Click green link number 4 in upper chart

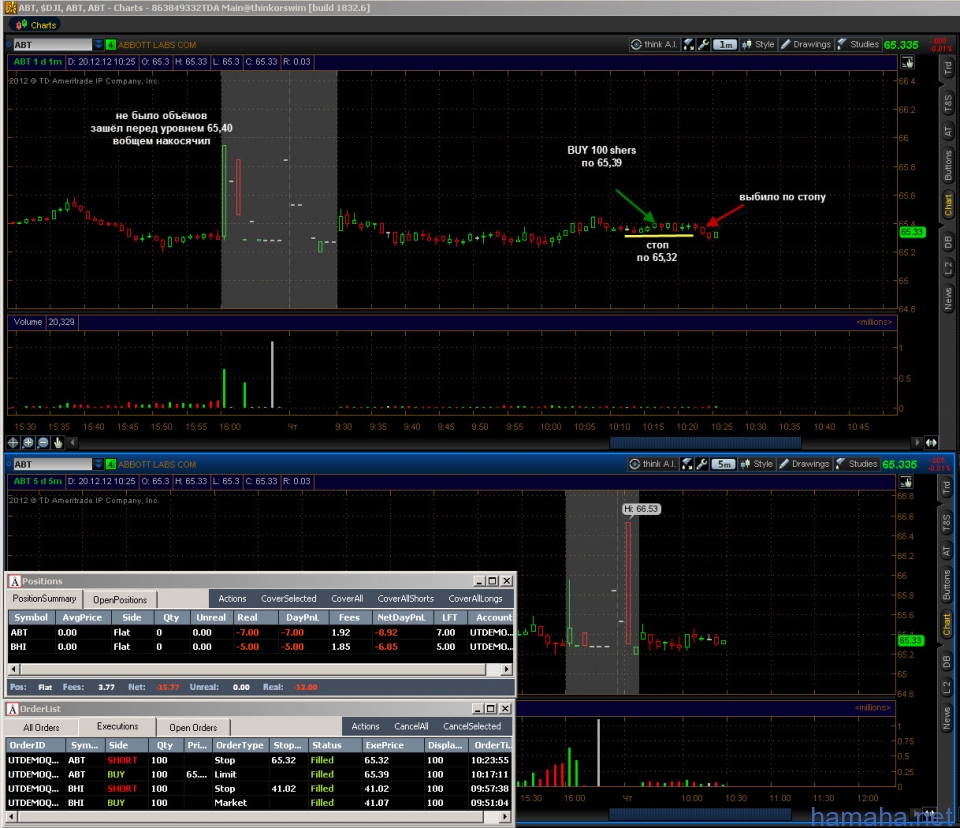110,45
